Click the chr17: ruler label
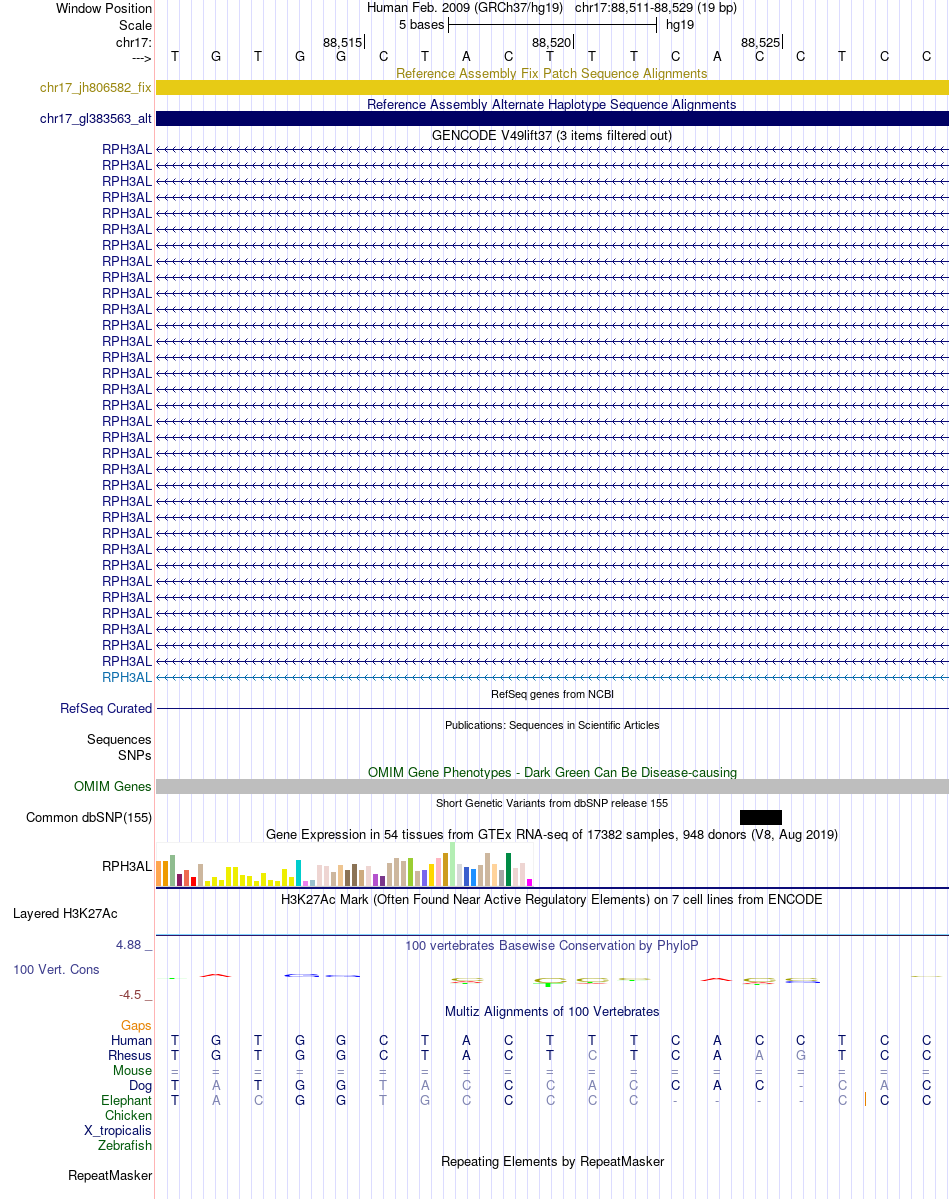950x1199 pixels. tap(134, 43)
